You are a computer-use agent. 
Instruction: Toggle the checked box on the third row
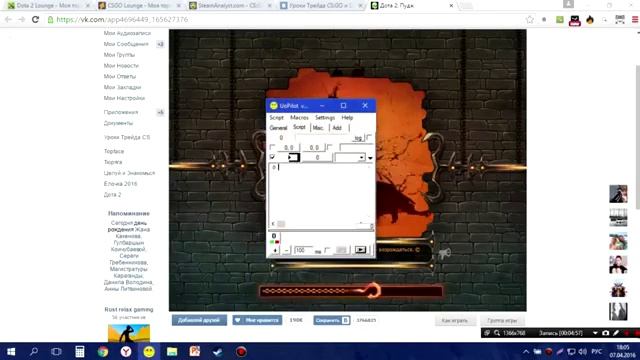click(x=272, y=157)
